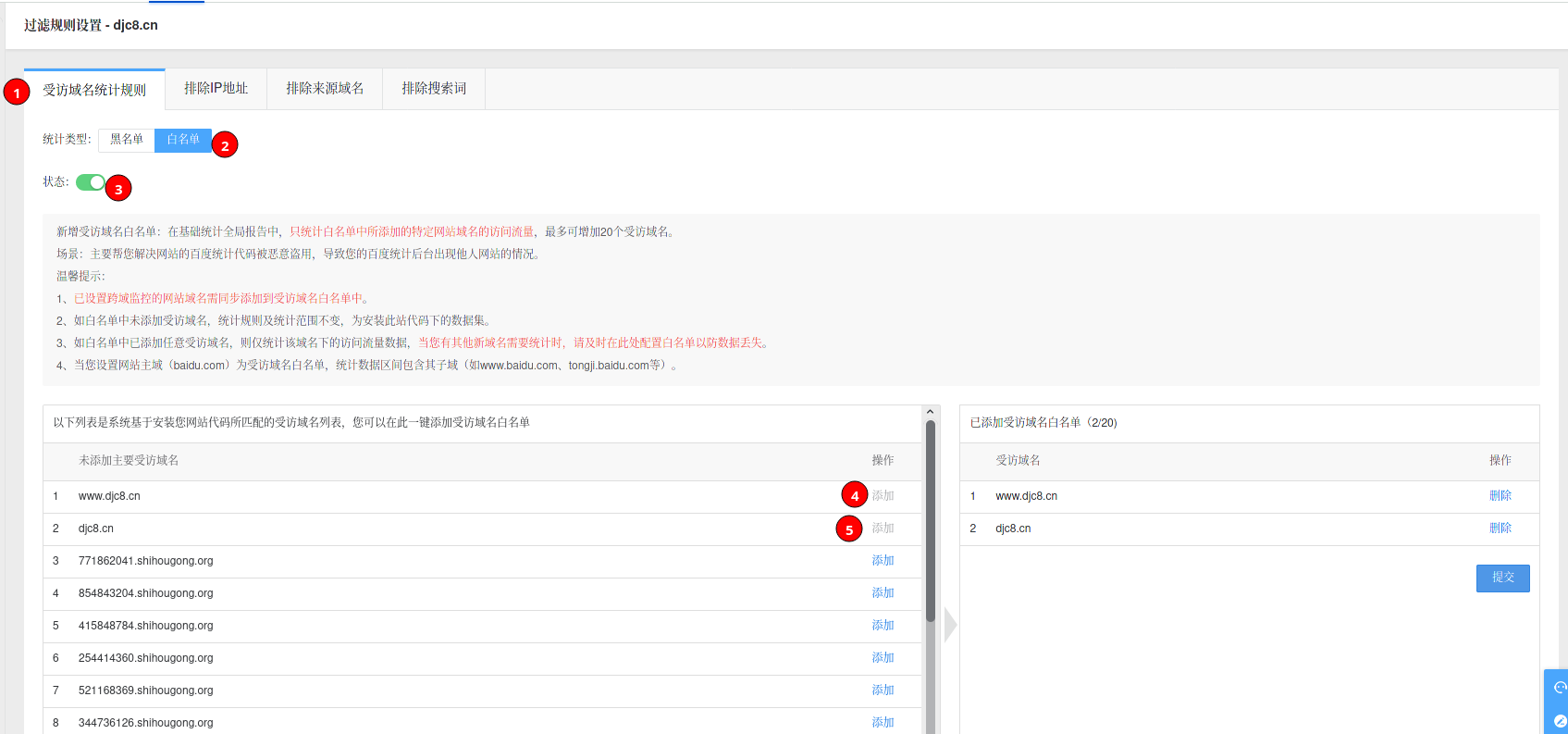Add 415848784.shihougong.org to the whitelist

(883, 626)
